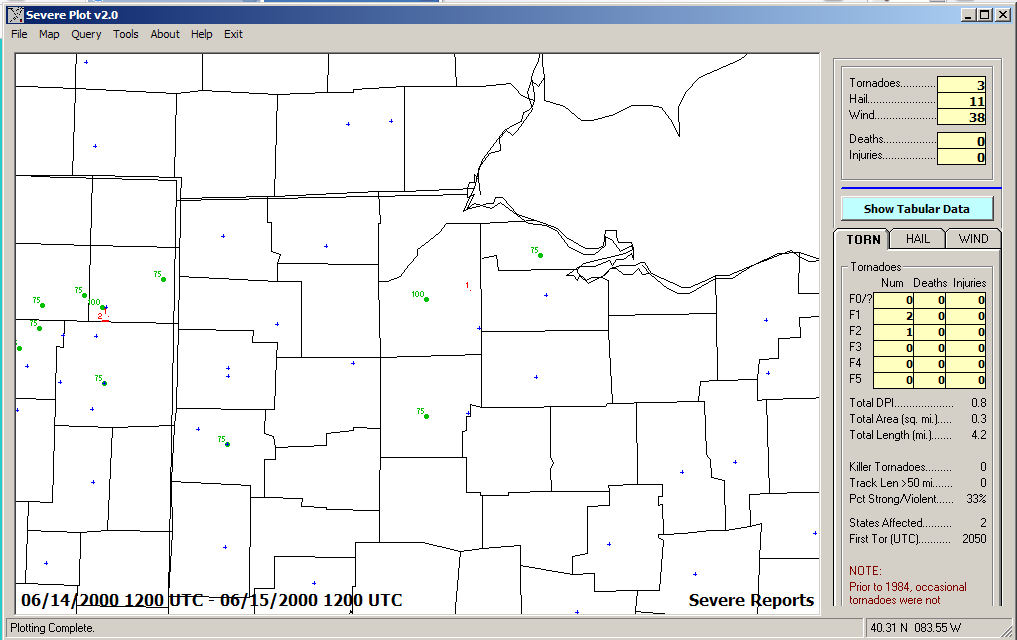Click the Severe Plot app icon in title bar
This screenshot has width=1017, height=640.
click(15, 15)
